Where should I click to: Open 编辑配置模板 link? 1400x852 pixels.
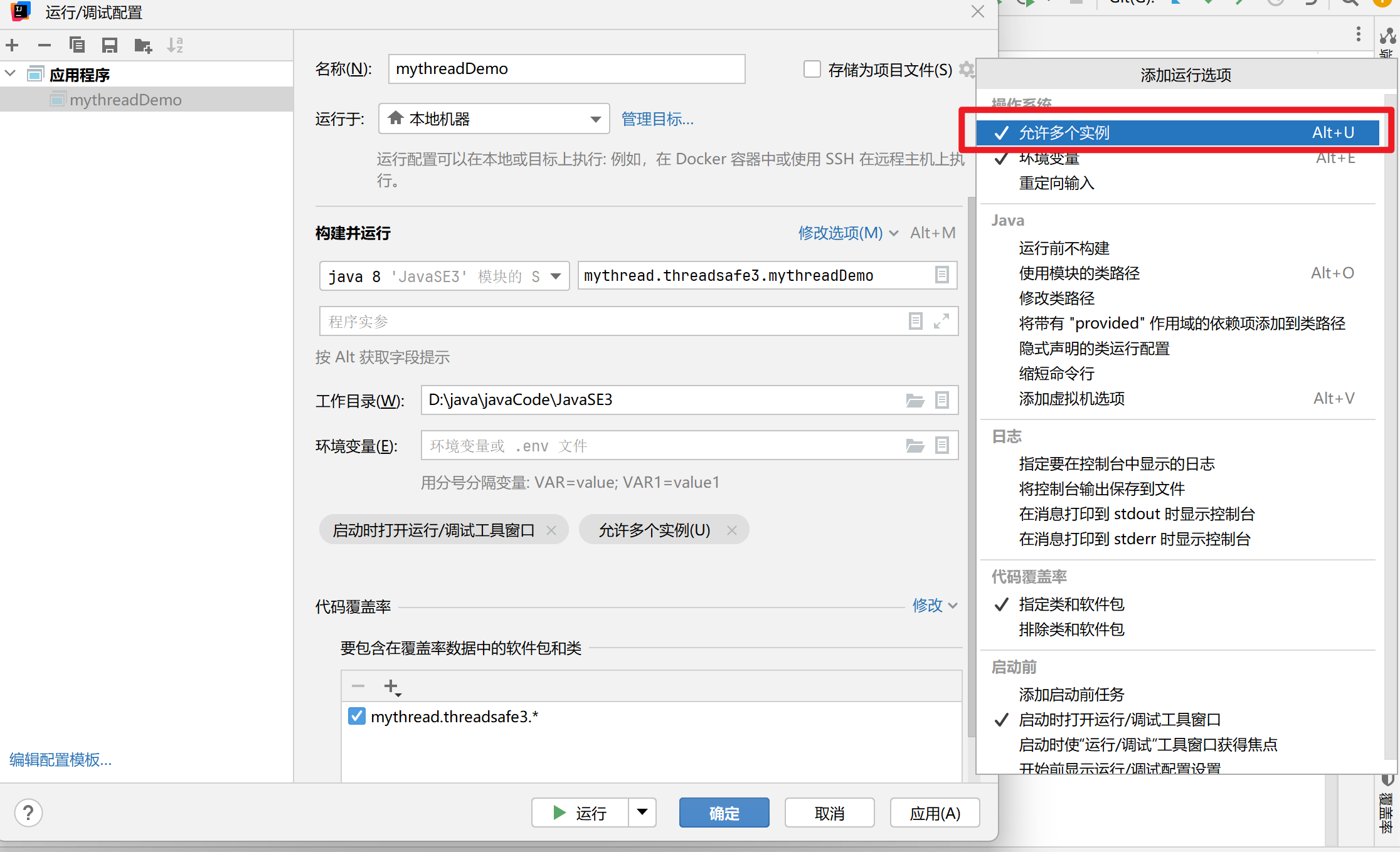point(60,760)
